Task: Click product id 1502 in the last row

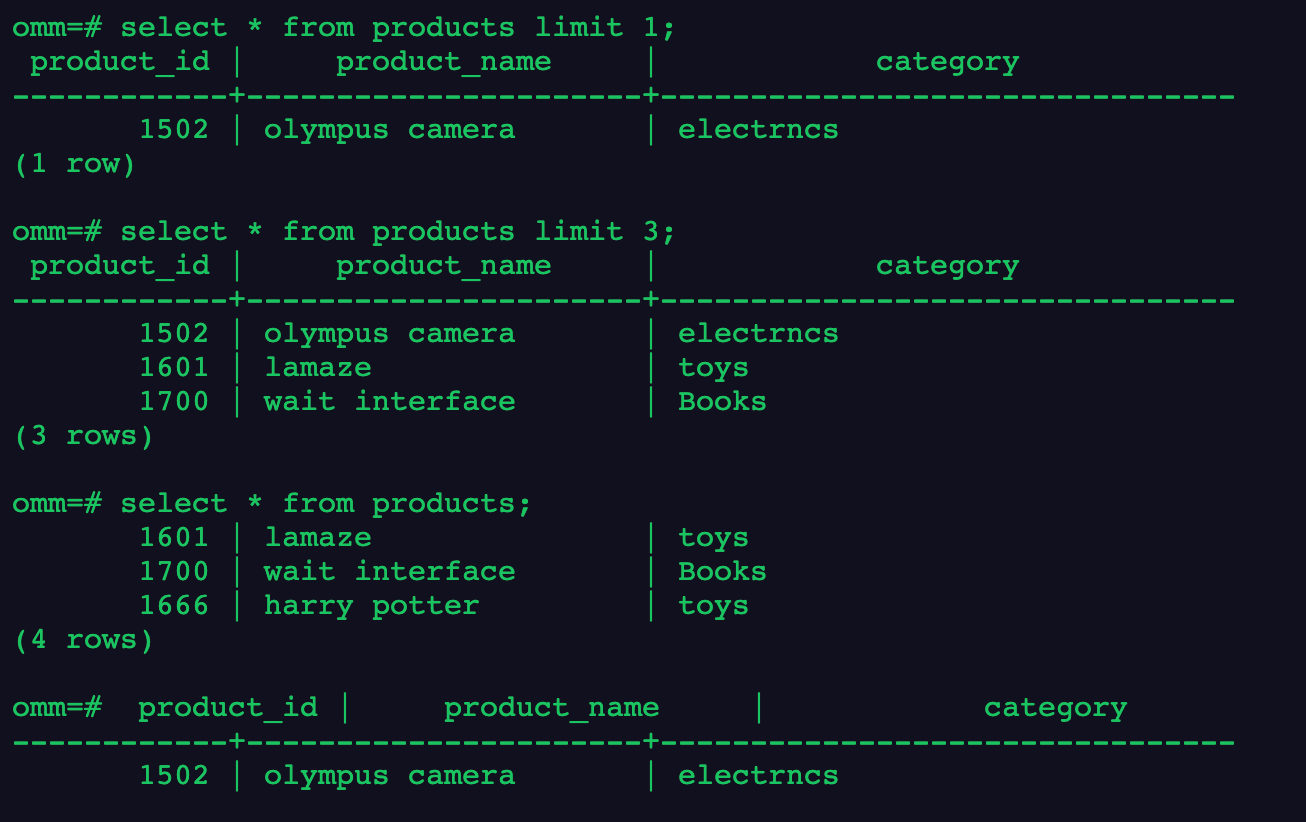Action: coord(174,776)
